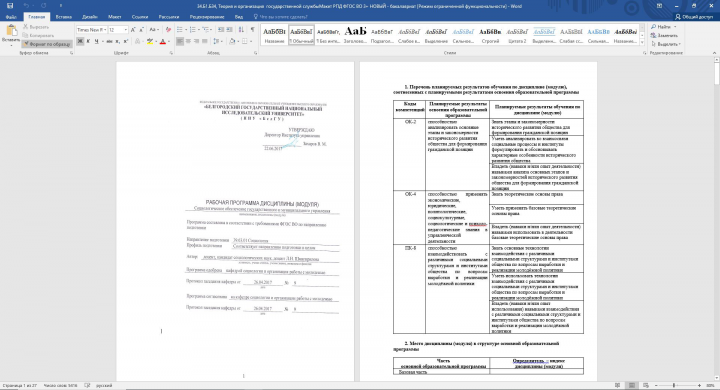Toggle superscript formatting
The image size is (720, 390).
126,41
